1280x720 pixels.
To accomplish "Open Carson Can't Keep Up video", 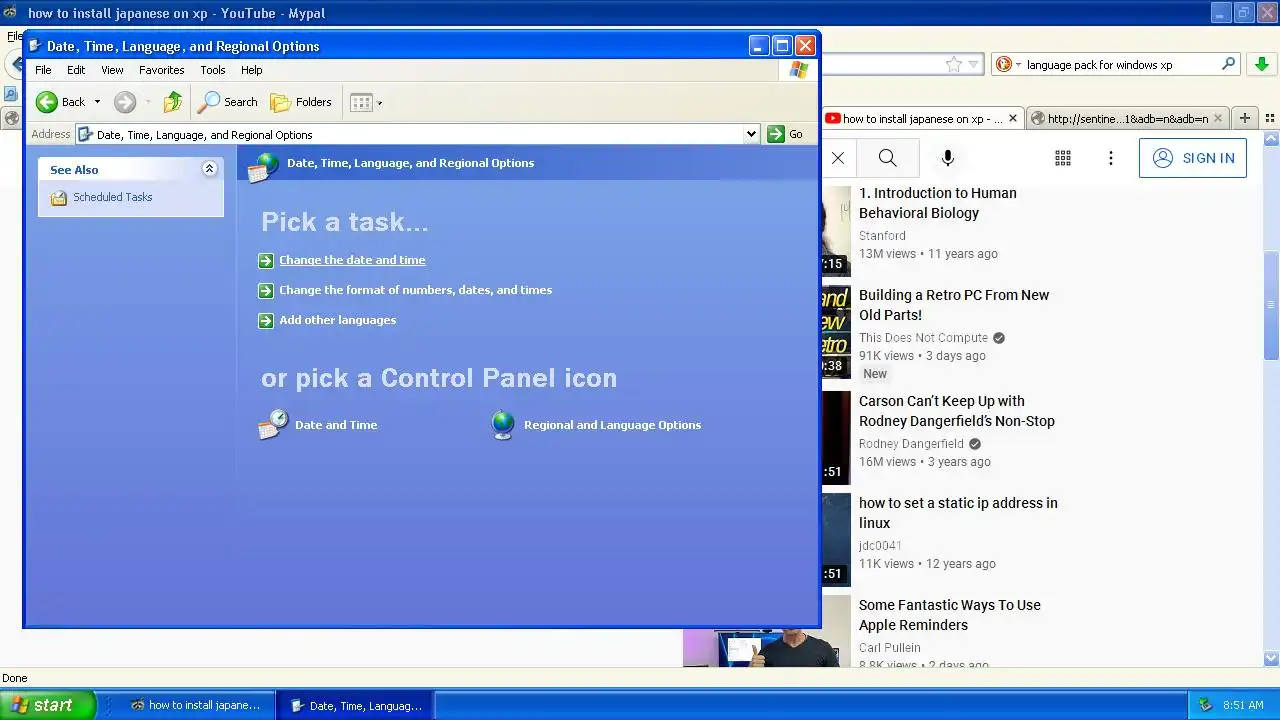I will tap(957, 411).
